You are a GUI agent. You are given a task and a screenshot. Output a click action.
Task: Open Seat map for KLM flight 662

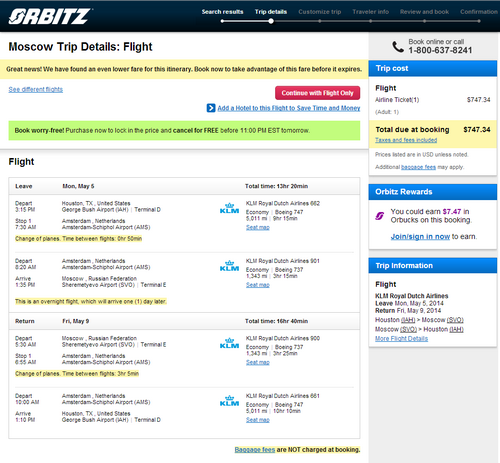(258, 227)
